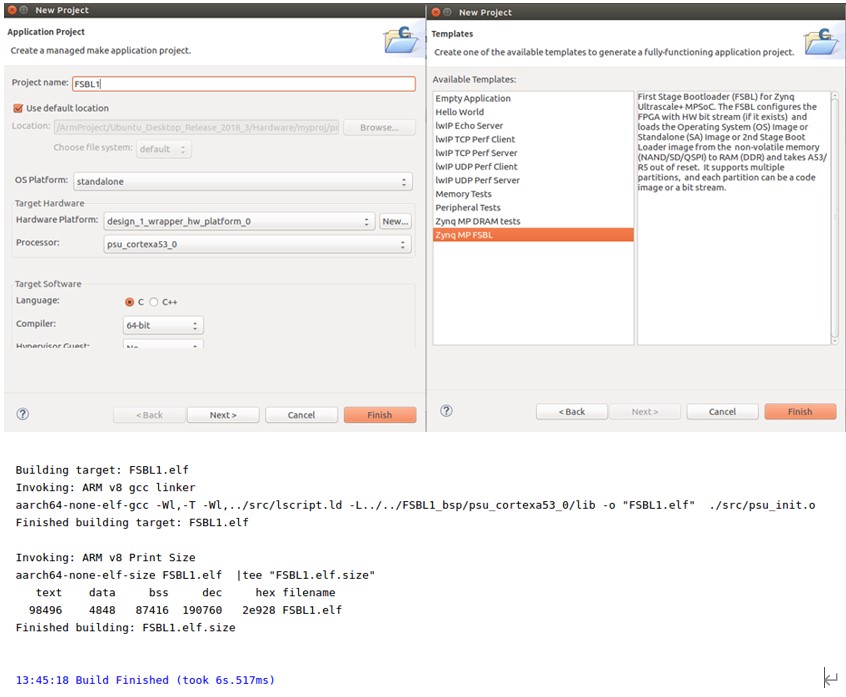Click Next button in Templates dialog

(645, 412)
